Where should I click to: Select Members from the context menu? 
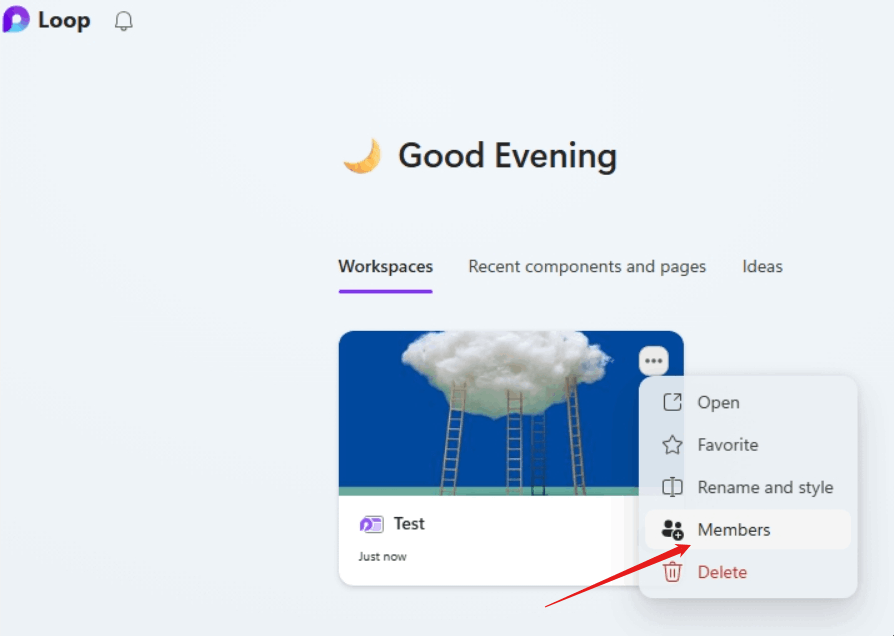point(747,530)
